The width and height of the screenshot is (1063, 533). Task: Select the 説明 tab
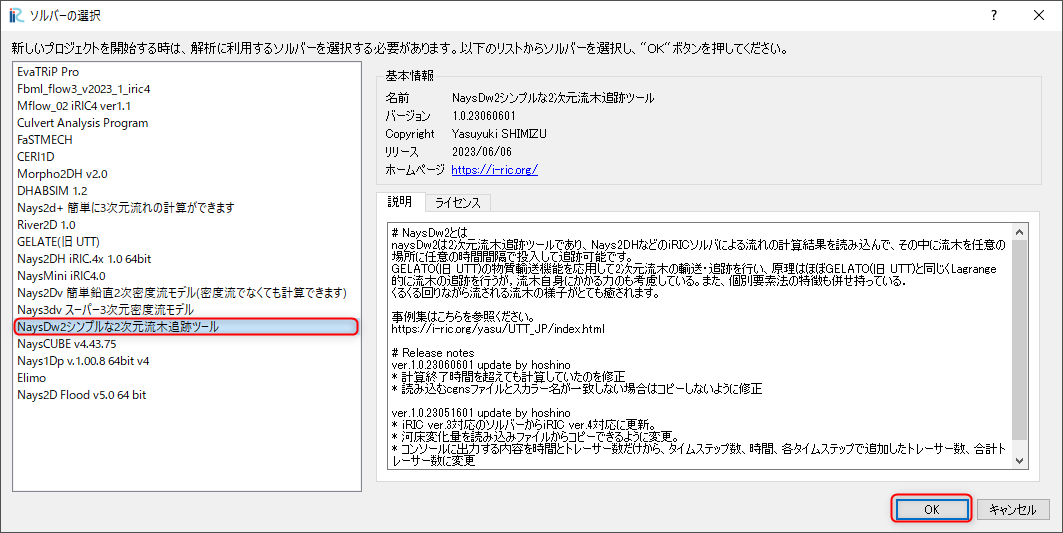click(400, 202)
